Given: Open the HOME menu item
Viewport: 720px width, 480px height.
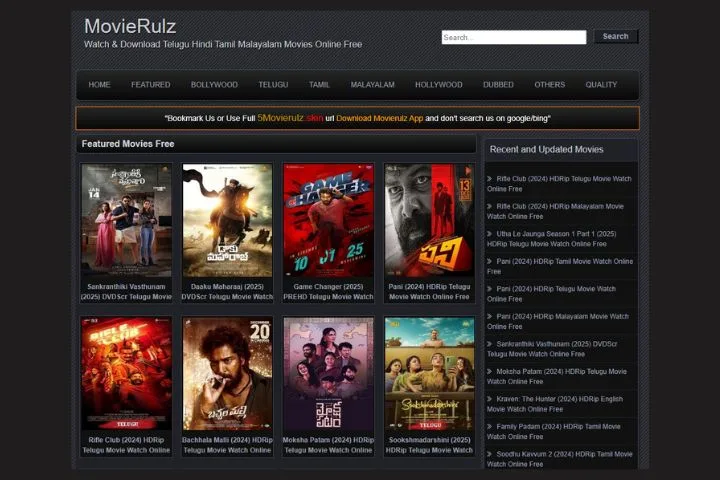Looking at the screenshot, I should click(99, 85).
